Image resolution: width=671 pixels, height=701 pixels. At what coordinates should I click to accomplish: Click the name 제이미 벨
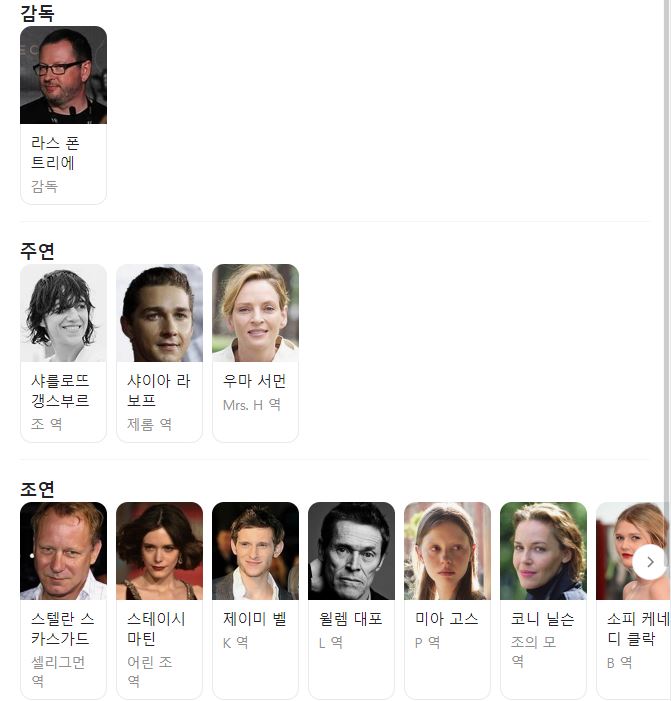tap(254, 619)
